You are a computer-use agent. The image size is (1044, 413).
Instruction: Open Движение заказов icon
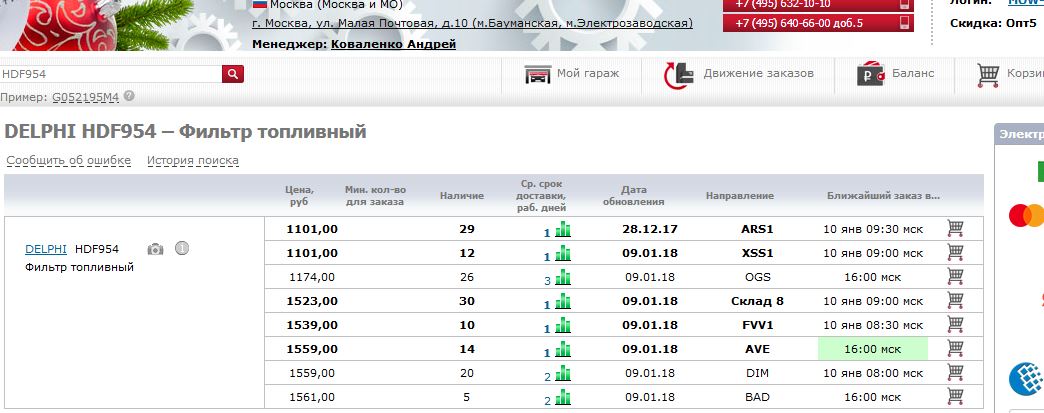(x=679, y=75)
